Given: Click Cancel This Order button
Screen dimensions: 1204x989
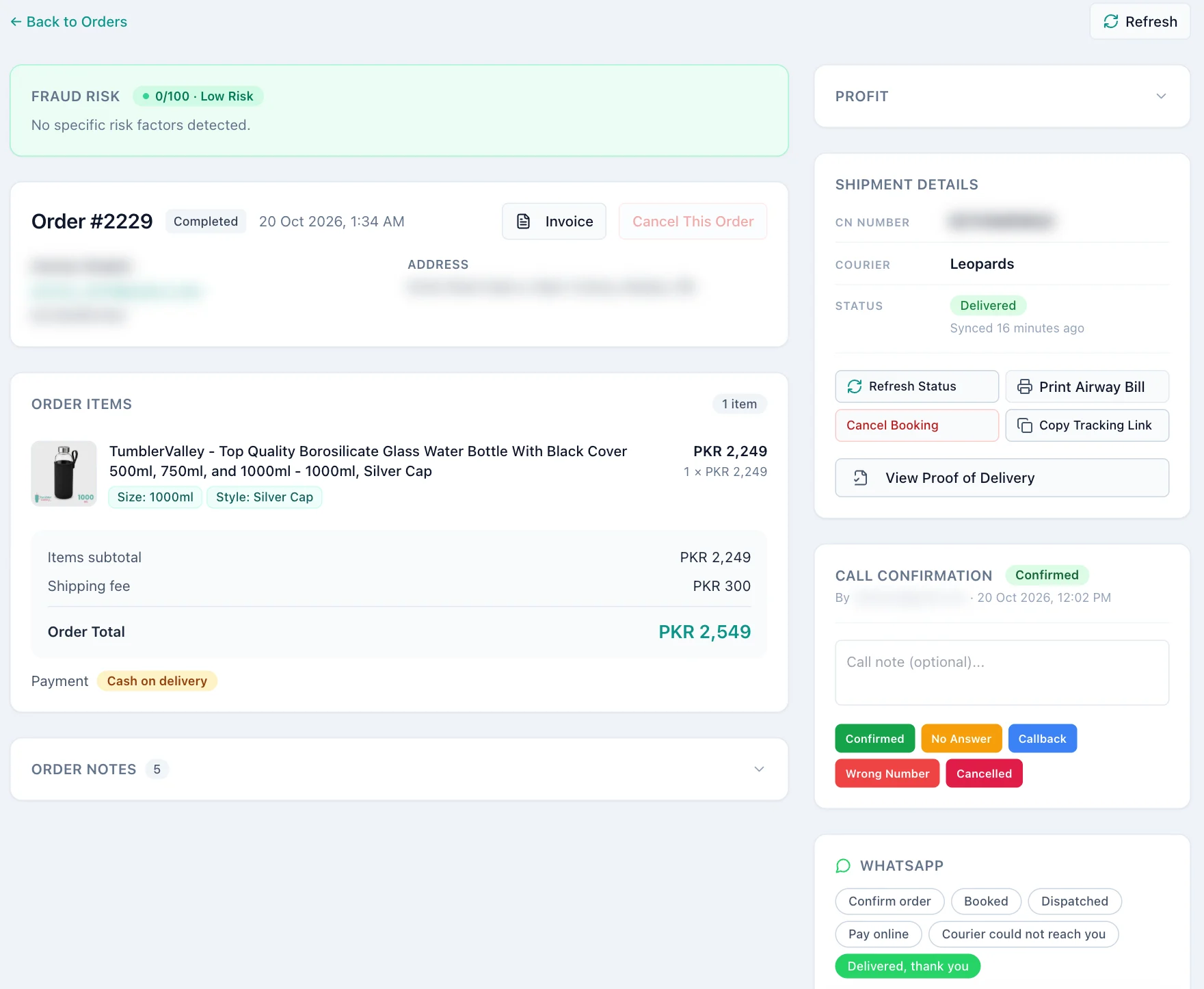Looking at the screenshot, I should click(x=693, y=222).
